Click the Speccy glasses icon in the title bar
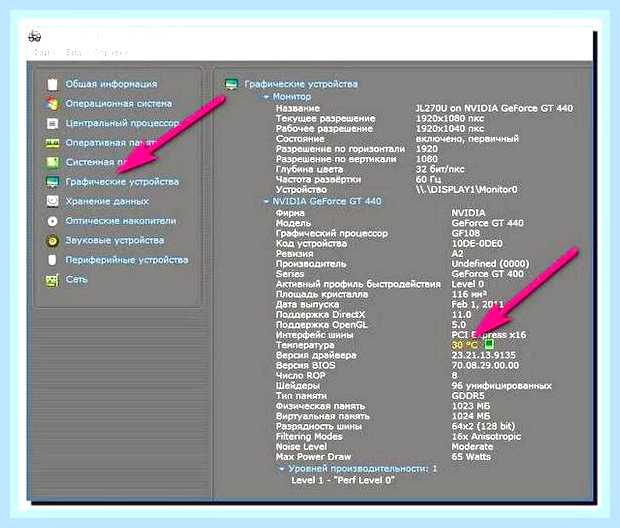Viewport: 620px width, 528px height. [x=35, y=36]
